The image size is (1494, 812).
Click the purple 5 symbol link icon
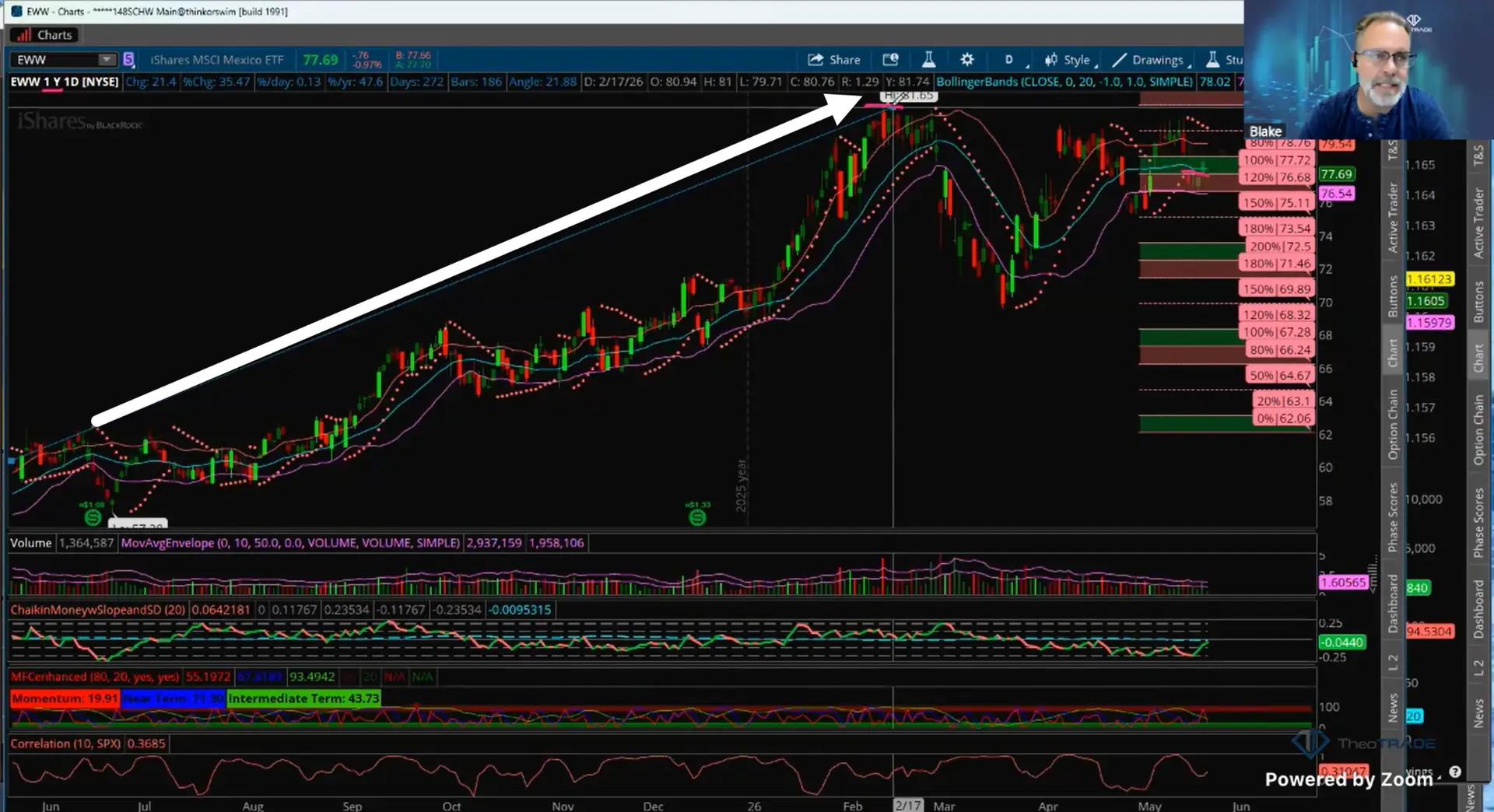click(x=129, y=60)
